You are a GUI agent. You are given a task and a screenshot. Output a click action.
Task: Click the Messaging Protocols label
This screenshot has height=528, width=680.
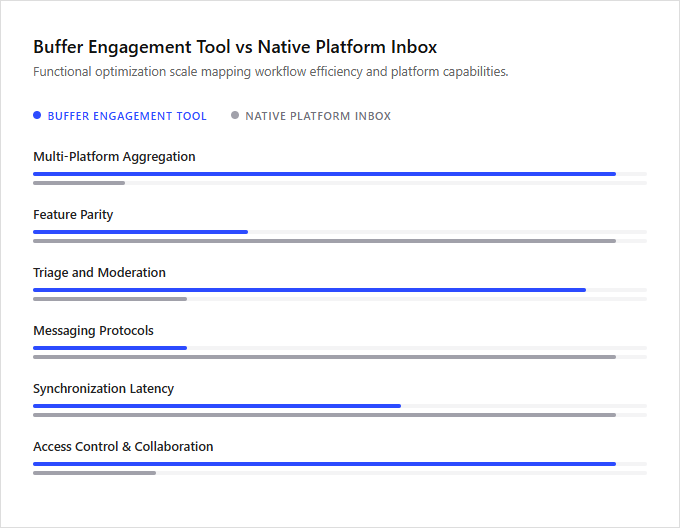pos(93,331)
